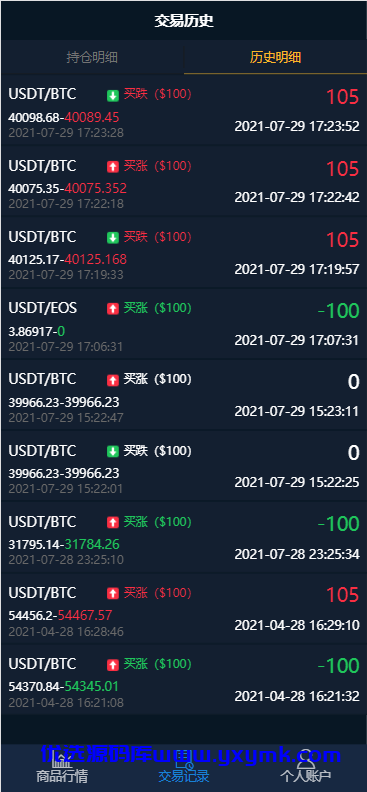Select the 历史明细 tab

point(276,57)
